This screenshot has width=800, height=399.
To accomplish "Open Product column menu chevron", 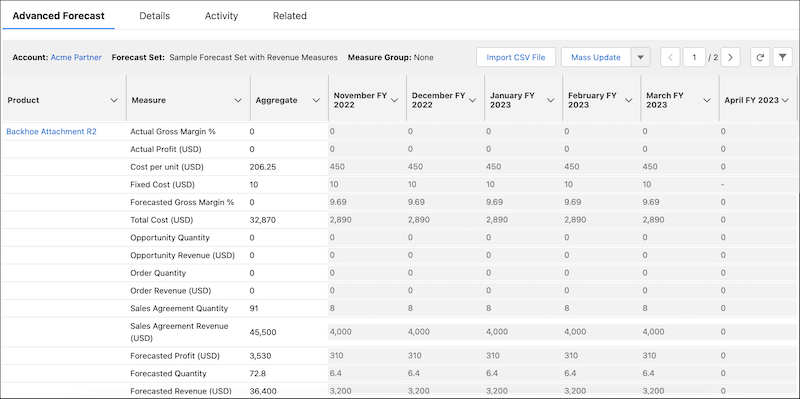I will (114, 101).
